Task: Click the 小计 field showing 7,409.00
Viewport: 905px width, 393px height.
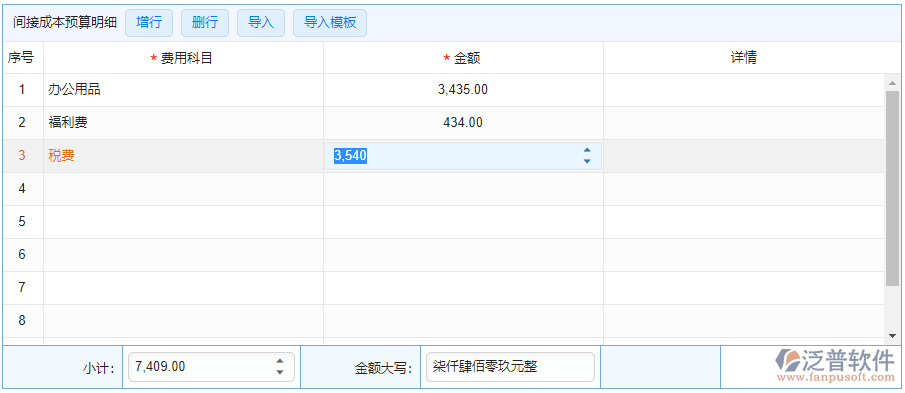Action: [x=211, y=367]
